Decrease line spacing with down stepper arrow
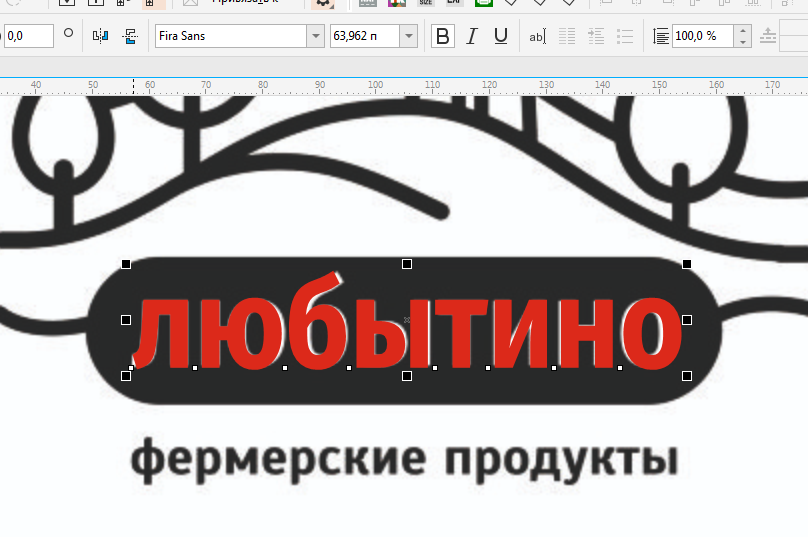Screen dimensions: 808x537 click(743, 42)
